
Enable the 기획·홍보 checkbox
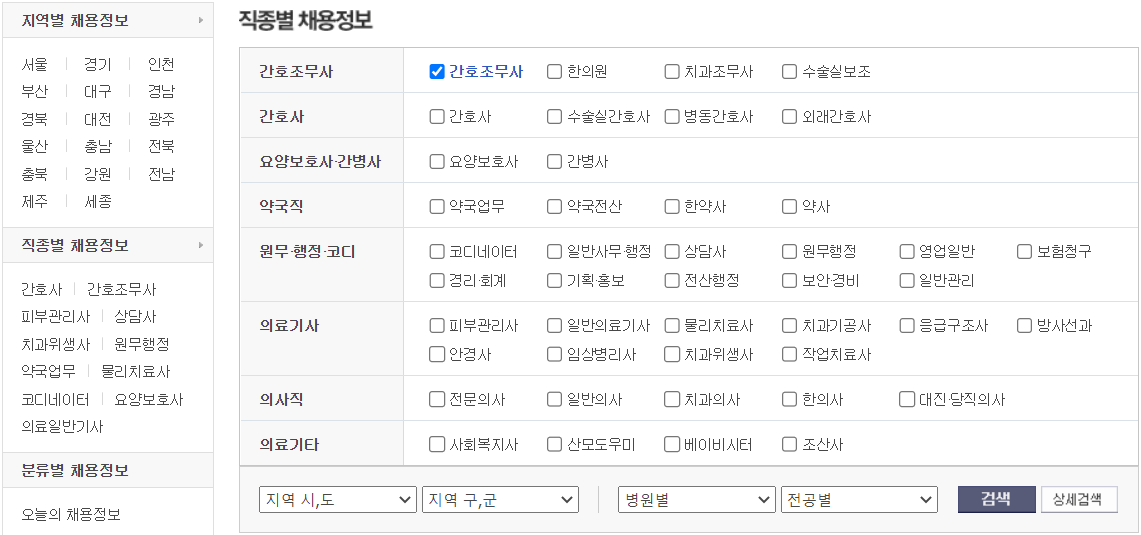(x=554, y=280)
